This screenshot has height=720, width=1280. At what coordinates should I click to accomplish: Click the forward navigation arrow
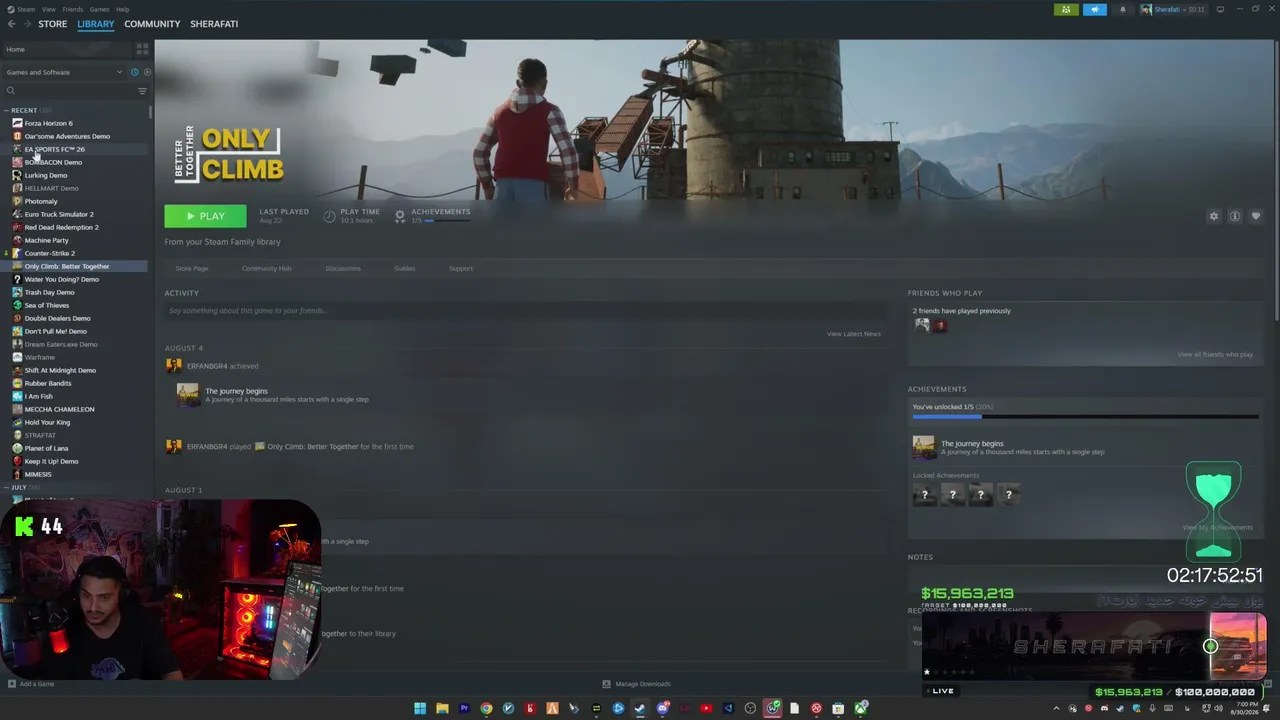click(26, 24)
